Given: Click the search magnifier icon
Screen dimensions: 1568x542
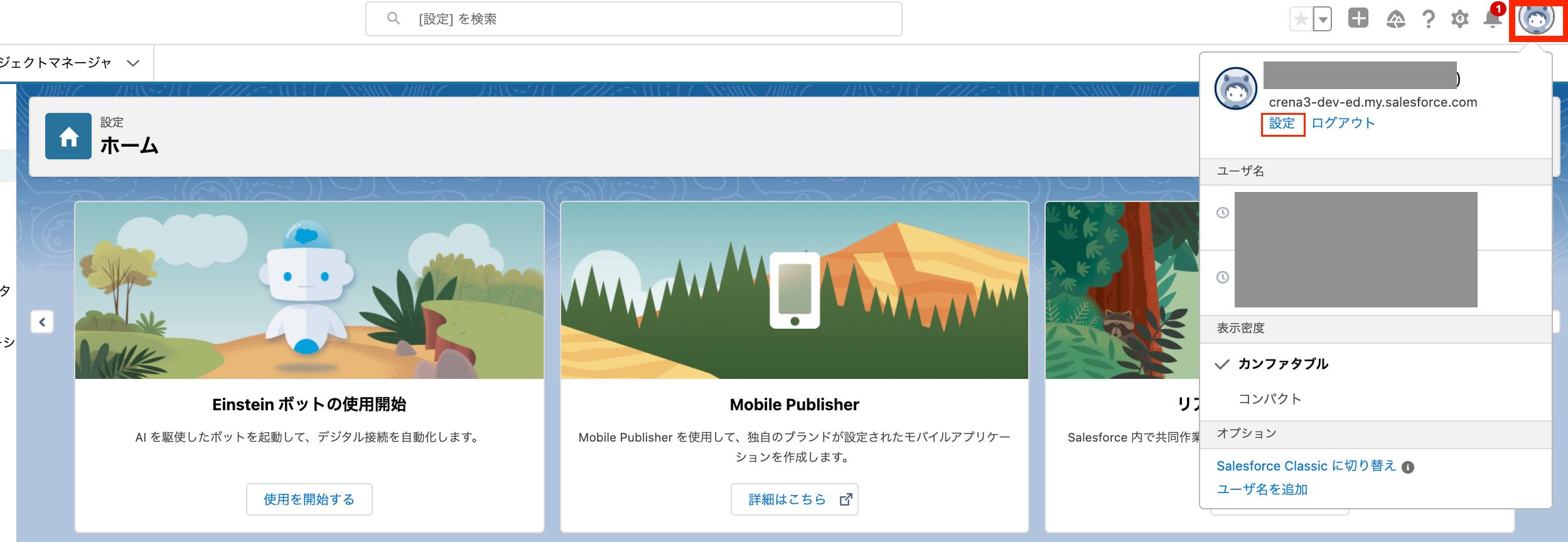Looking at the screenshot, I should 394,19.
